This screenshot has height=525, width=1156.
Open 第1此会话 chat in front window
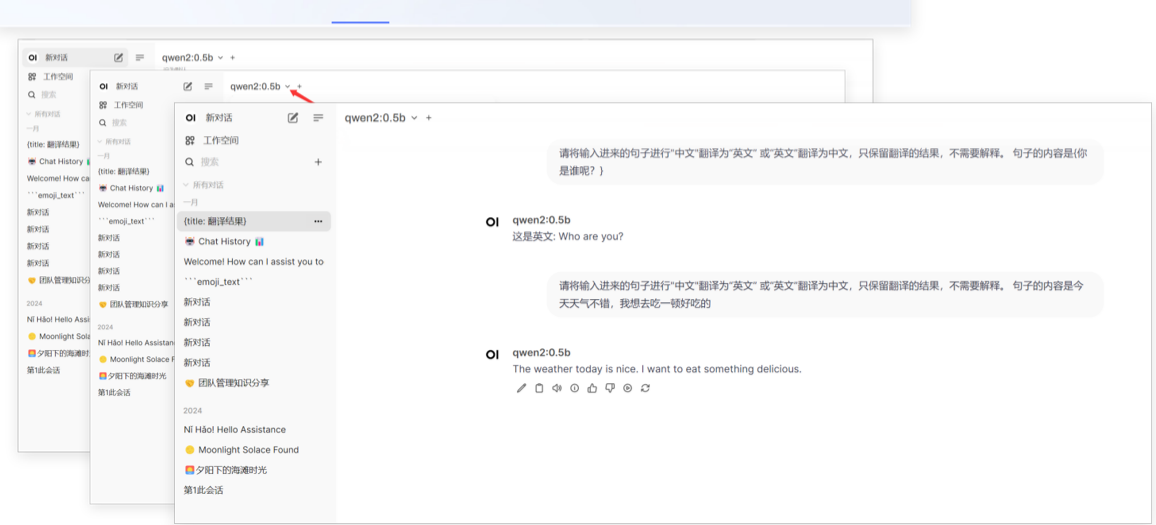click(254, 490)
